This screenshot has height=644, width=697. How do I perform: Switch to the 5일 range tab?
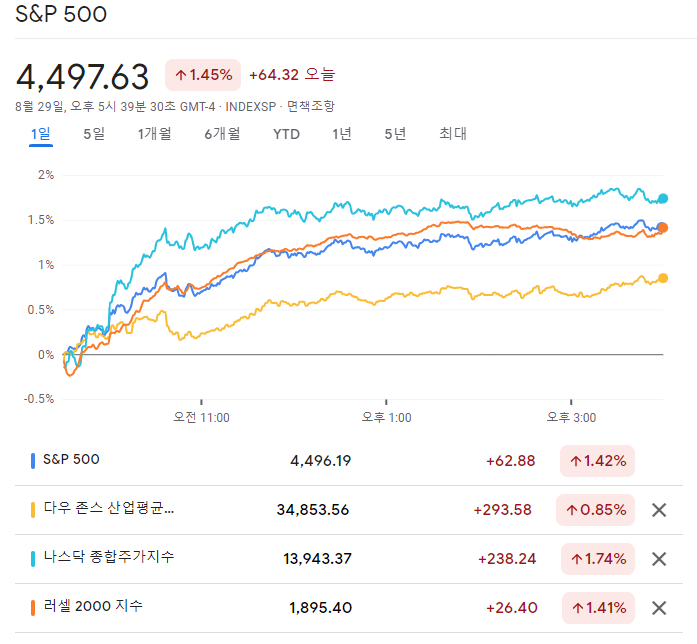(x=94, y=134)
